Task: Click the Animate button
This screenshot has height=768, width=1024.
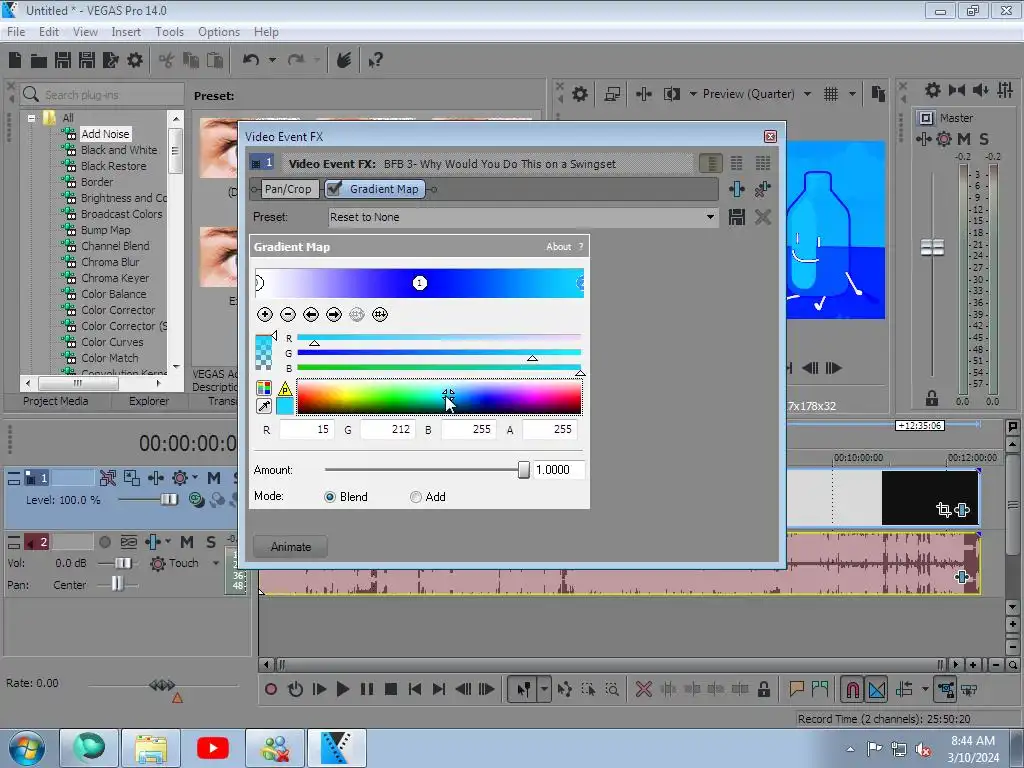Action: 291,547
